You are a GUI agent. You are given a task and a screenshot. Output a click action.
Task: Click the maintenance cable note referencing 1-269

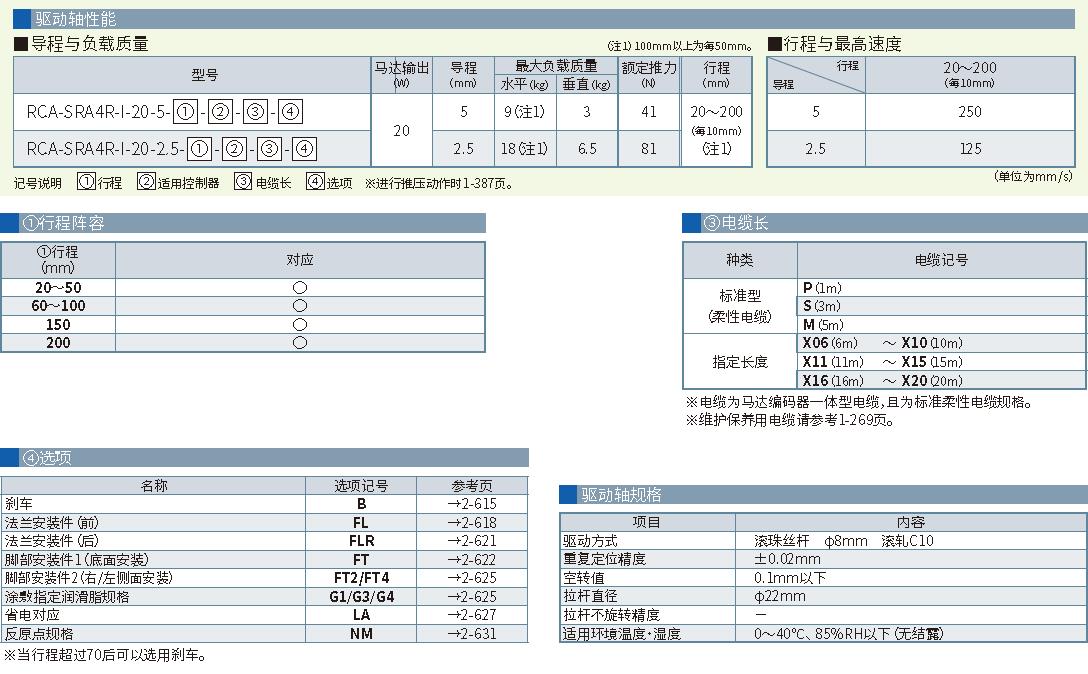(790, 420)
